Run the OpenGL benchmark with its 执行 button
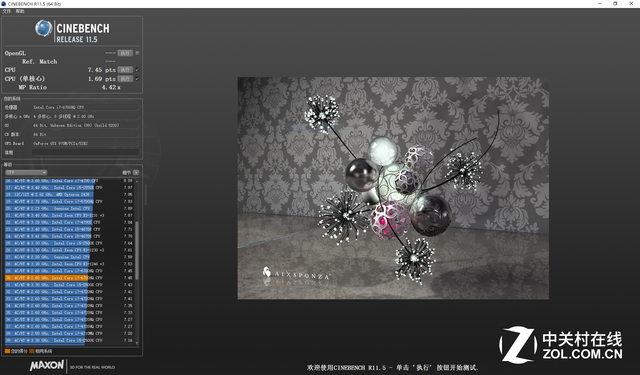This screenshot has height=375, width=640. point(125,53)
